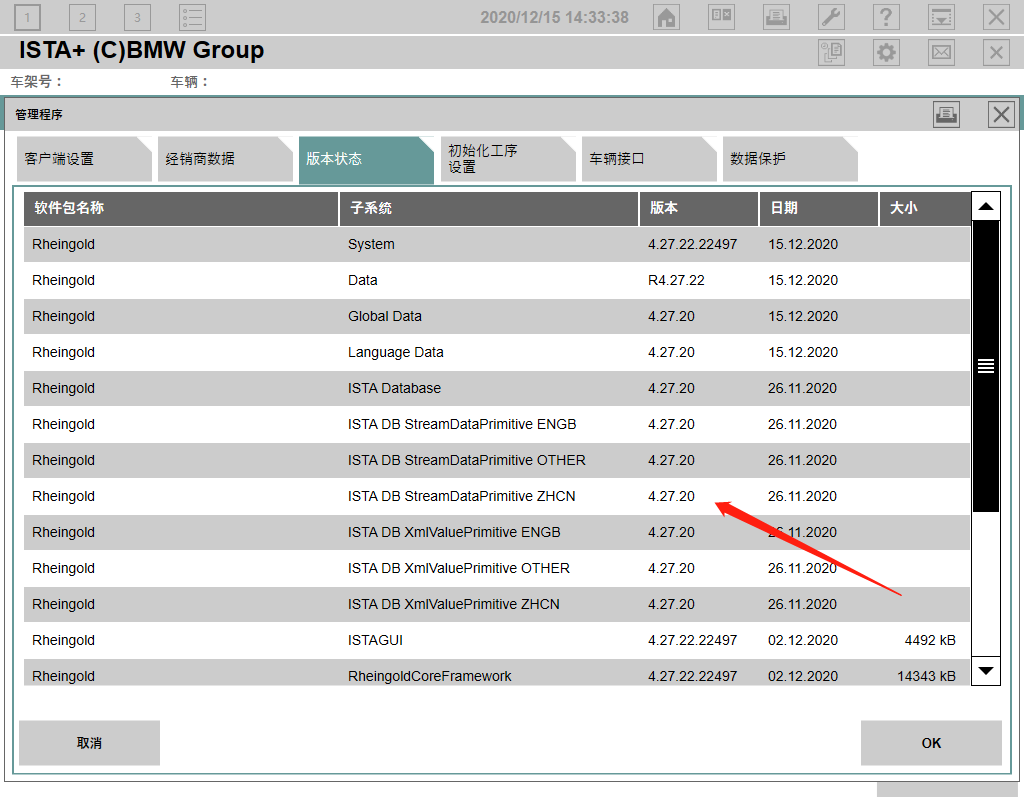
Task: Click the minimize-to-tray window icon
Action: [941, 17]
